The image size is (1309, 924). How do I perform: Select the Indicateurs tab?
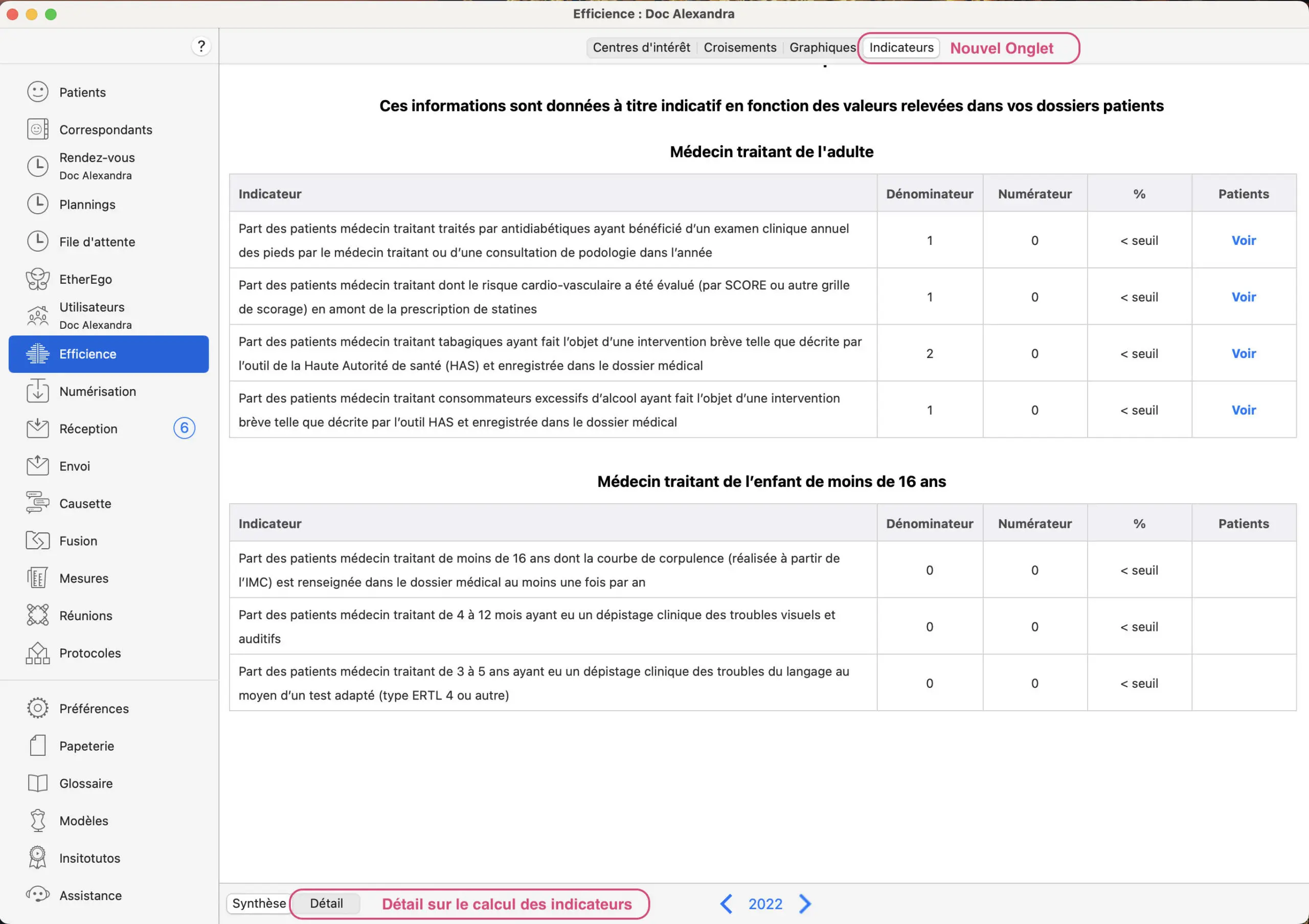901,48
